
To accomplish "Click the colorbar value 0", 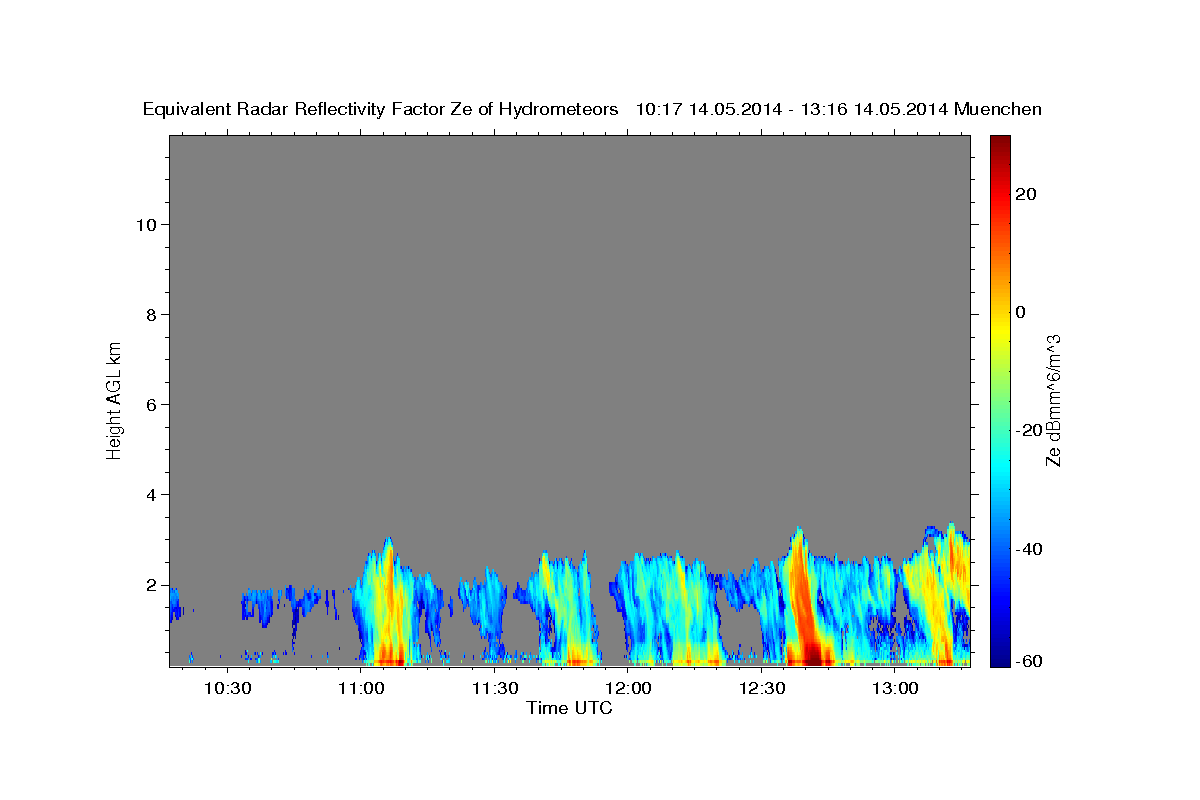I will point(1021,312).
